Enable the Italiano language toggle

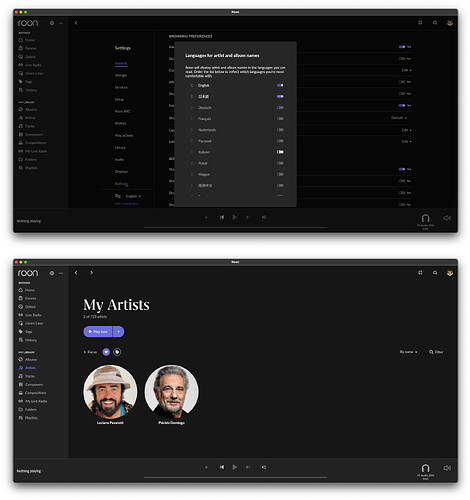(x=280, y=152)
